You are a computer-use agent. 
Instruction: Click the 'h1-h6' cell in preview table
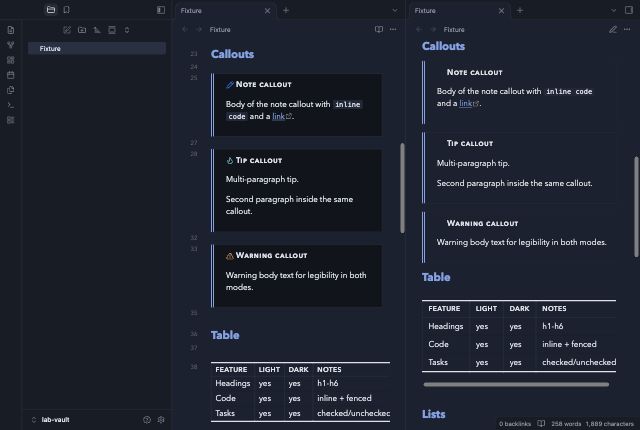point(552,326)
